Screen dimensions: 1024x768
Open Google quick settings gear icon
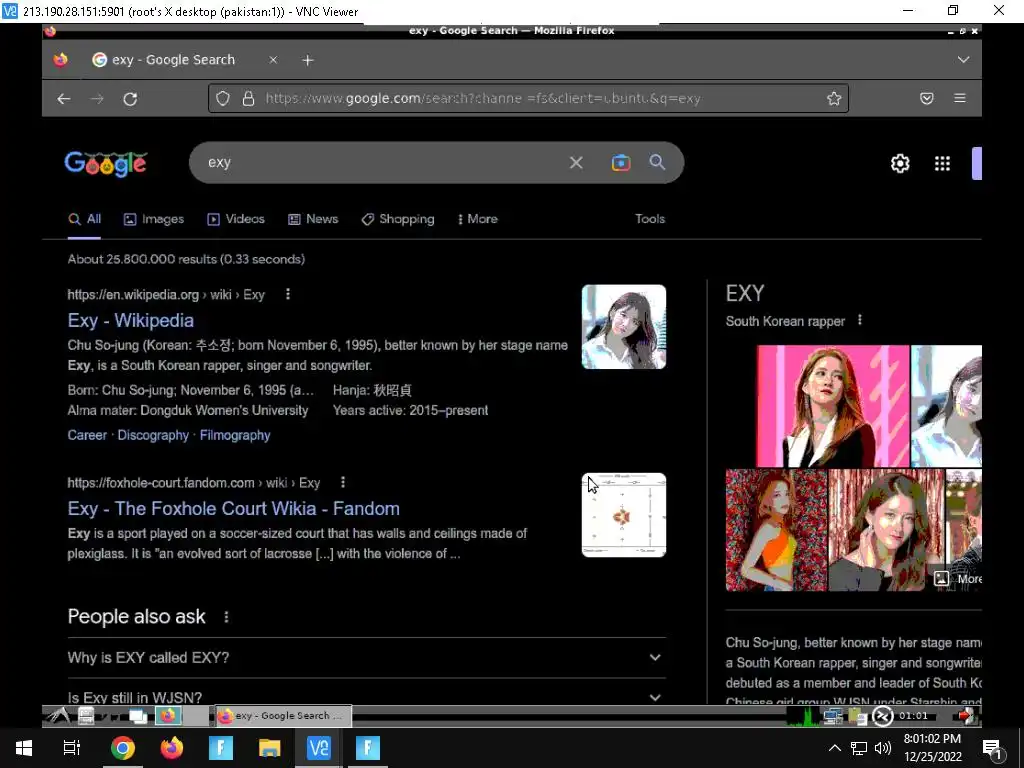coord(900,163)
